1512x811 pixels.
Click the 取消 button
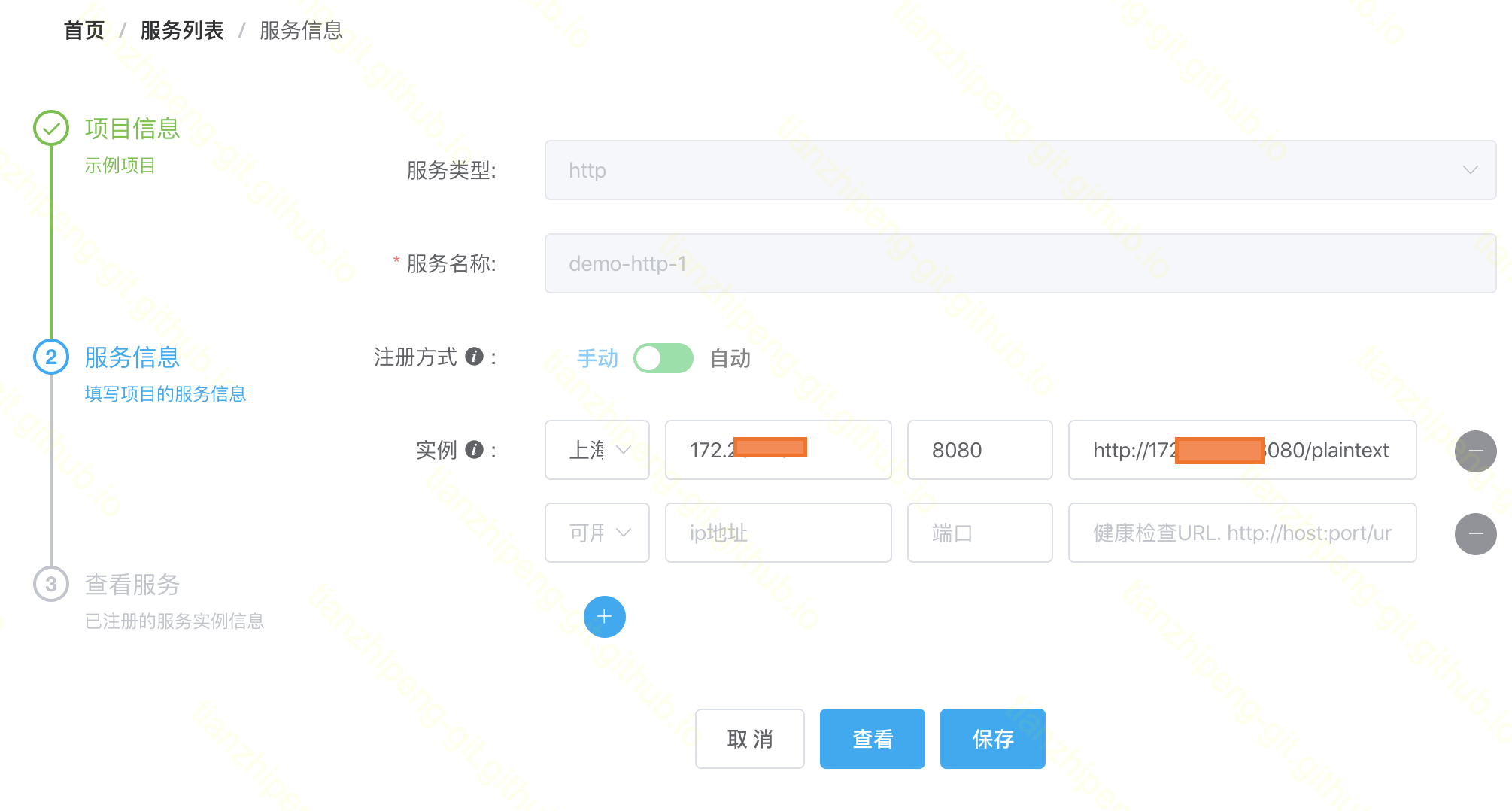pos(749,739)
